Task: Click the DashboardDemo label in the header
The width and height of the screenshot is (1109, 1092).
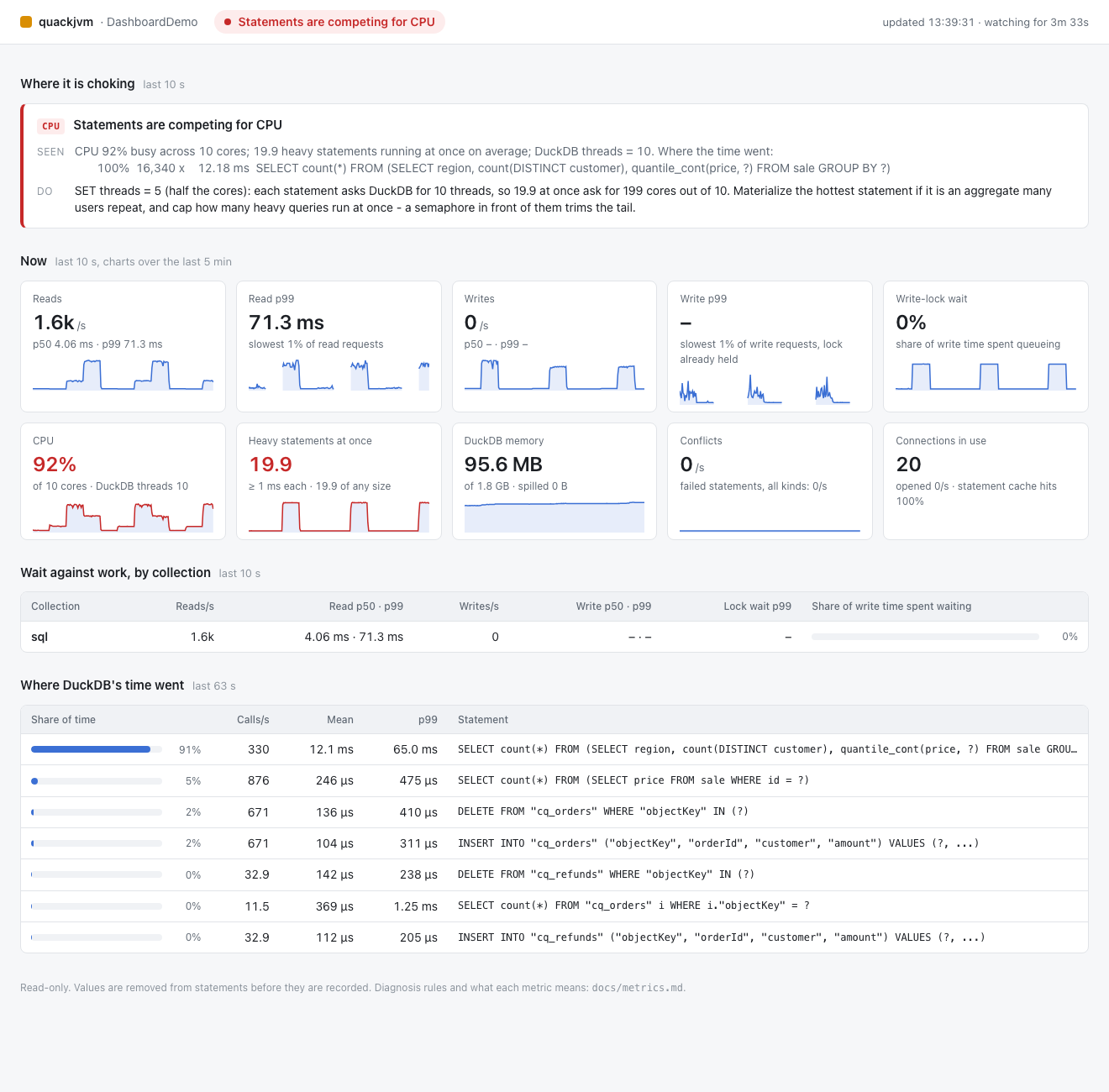Action: tap(152, 22)
